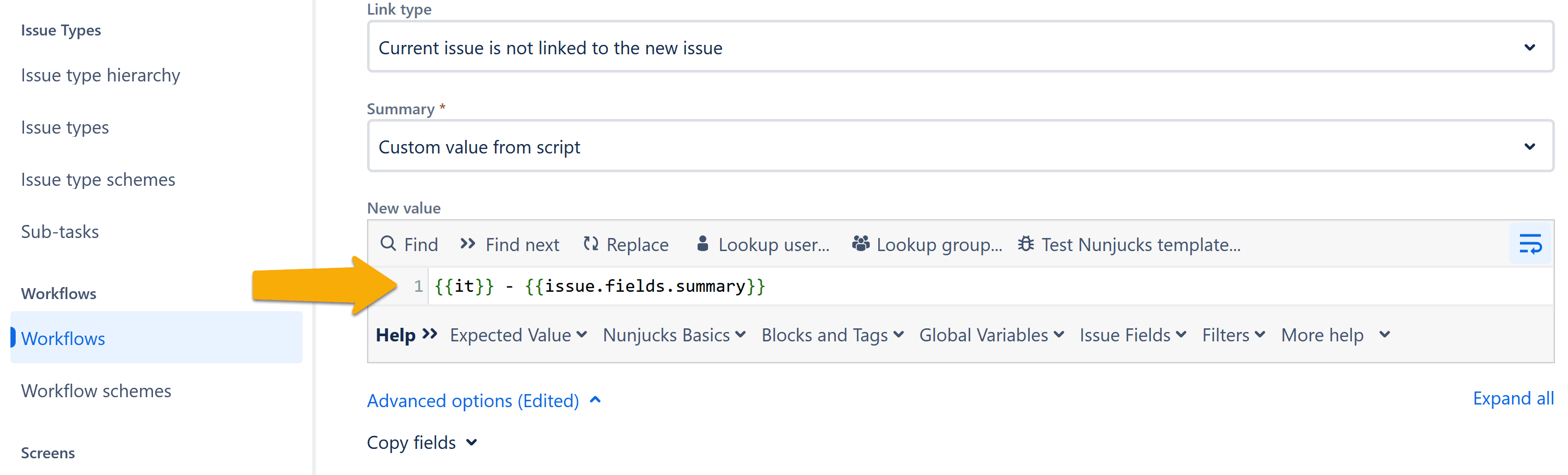Open Issue type schemes in sidebar
The image size is (1568, 475).
pyautogui.click(x=98, y=180)
